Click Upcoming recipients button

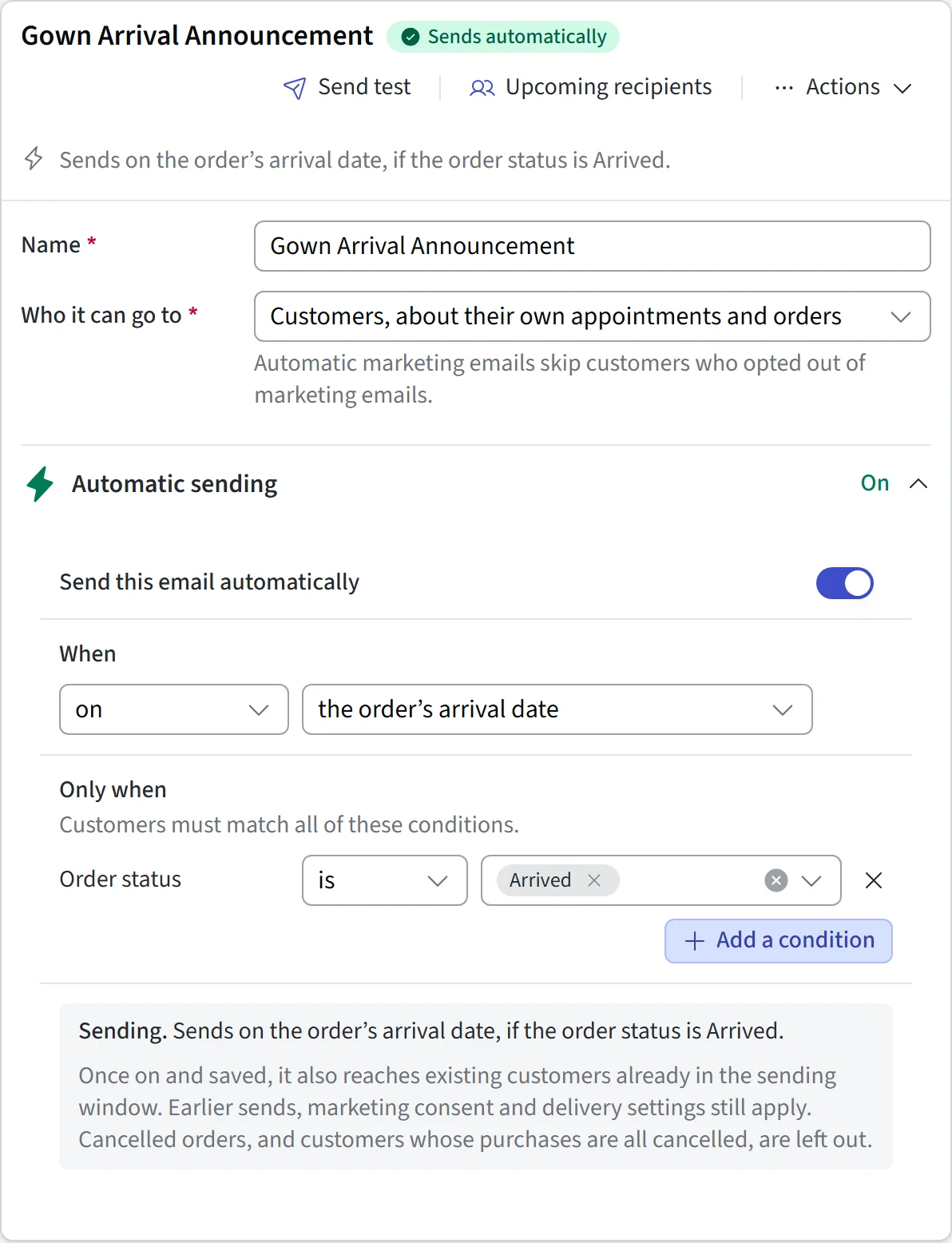[591, 87]
